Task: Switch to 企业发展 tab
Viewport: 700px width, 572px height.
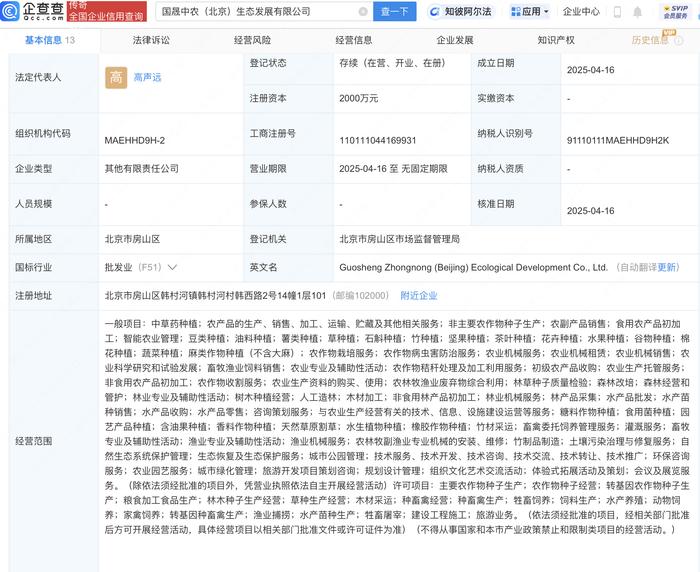Action: [455, 40]
